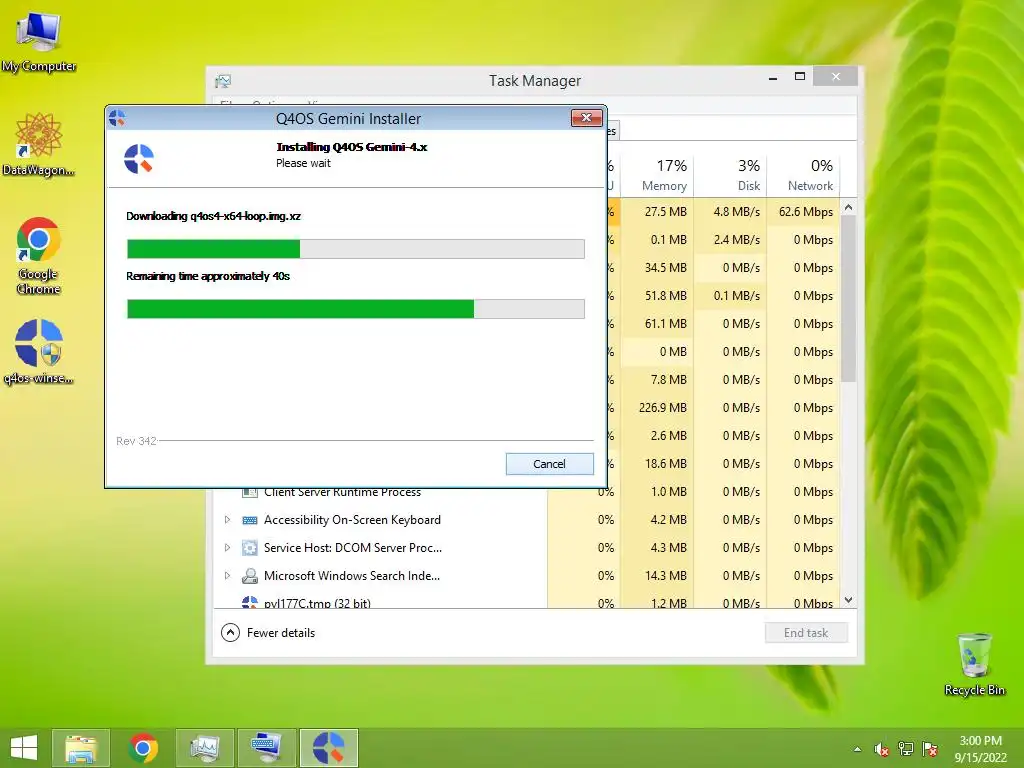
Task: Open the Action Center flag icon
Action: point(930,749)
